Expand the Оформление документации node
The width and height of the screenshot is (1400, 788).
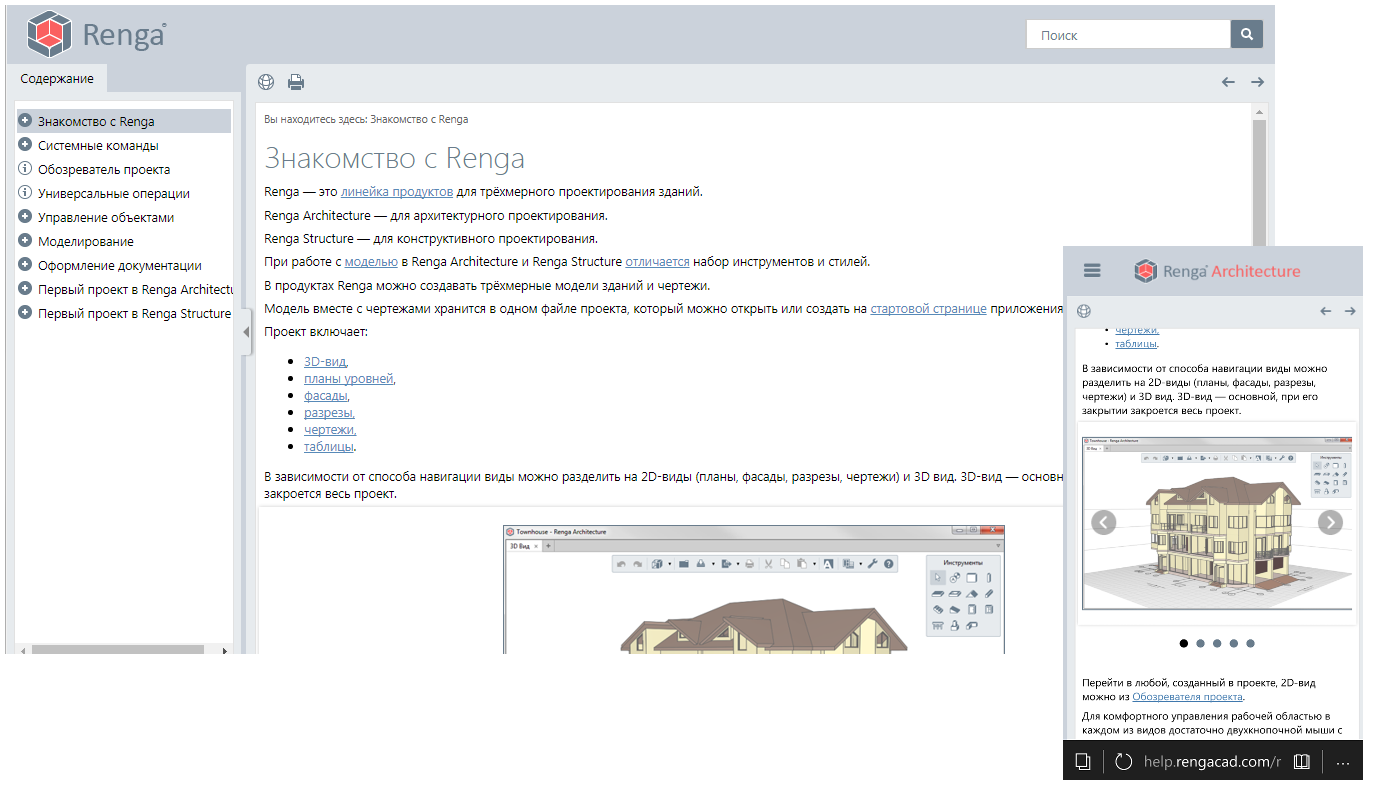[x=25, y=265]
